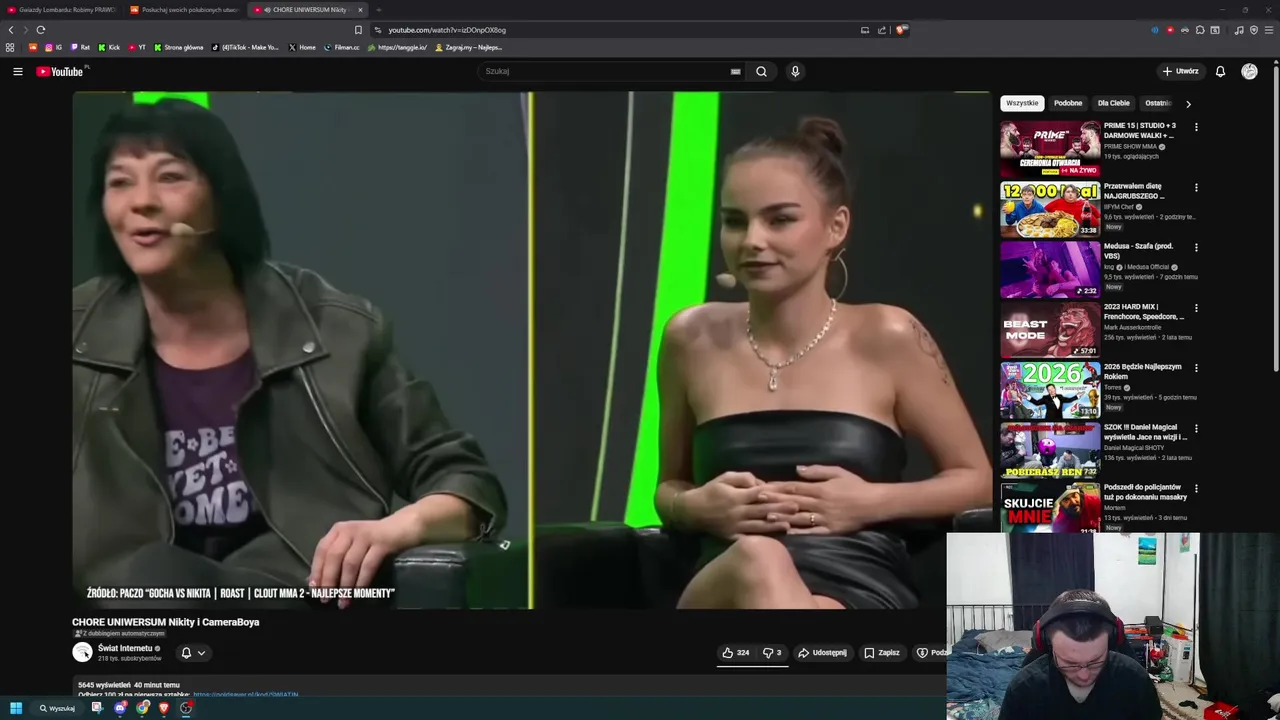This screenshot has height=720, width=1280.
Task: Open the music note toolbar icon
Action: pyautogui.click(x=1239, y=30)
